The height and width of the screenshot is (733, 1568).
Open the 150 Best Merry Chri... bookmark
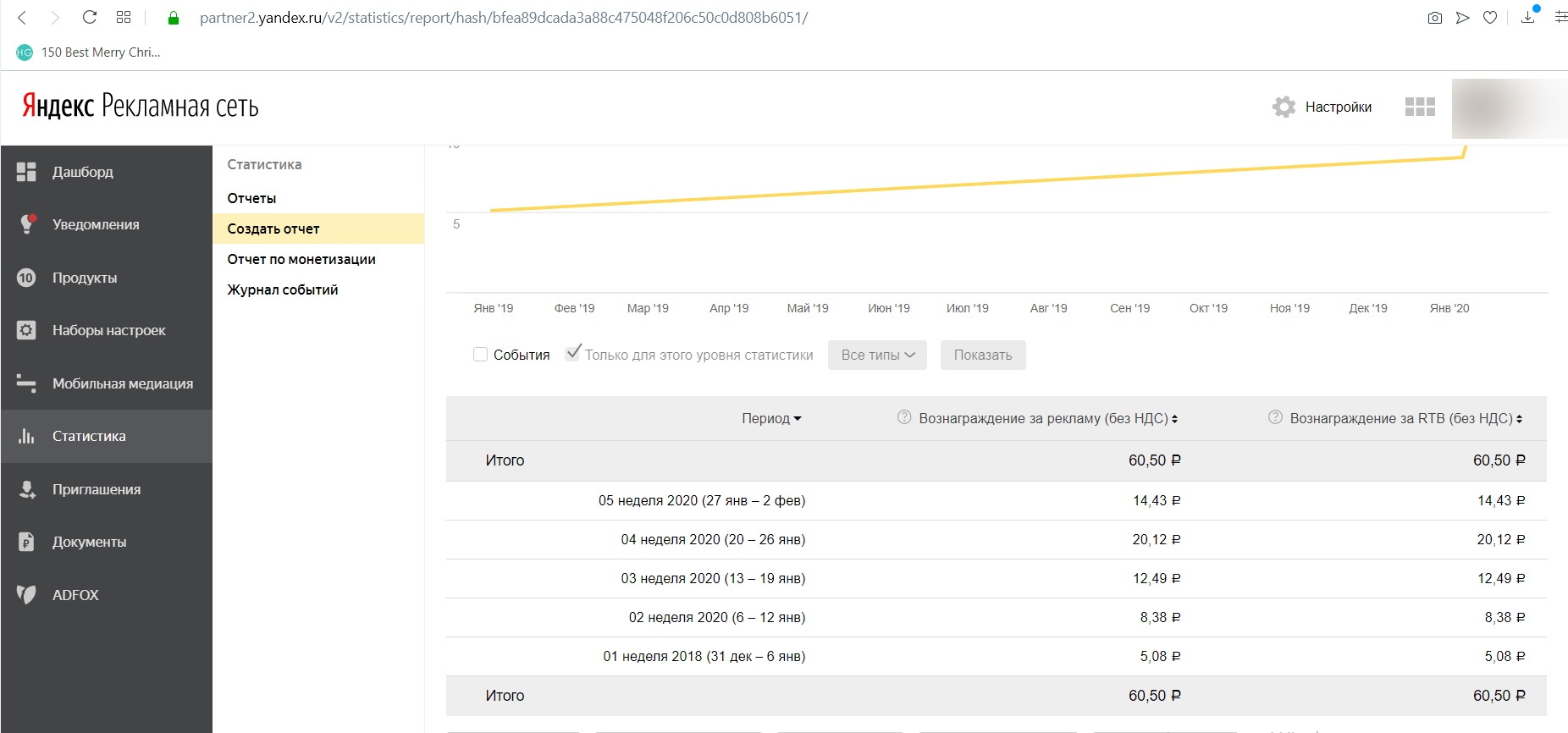88,52
